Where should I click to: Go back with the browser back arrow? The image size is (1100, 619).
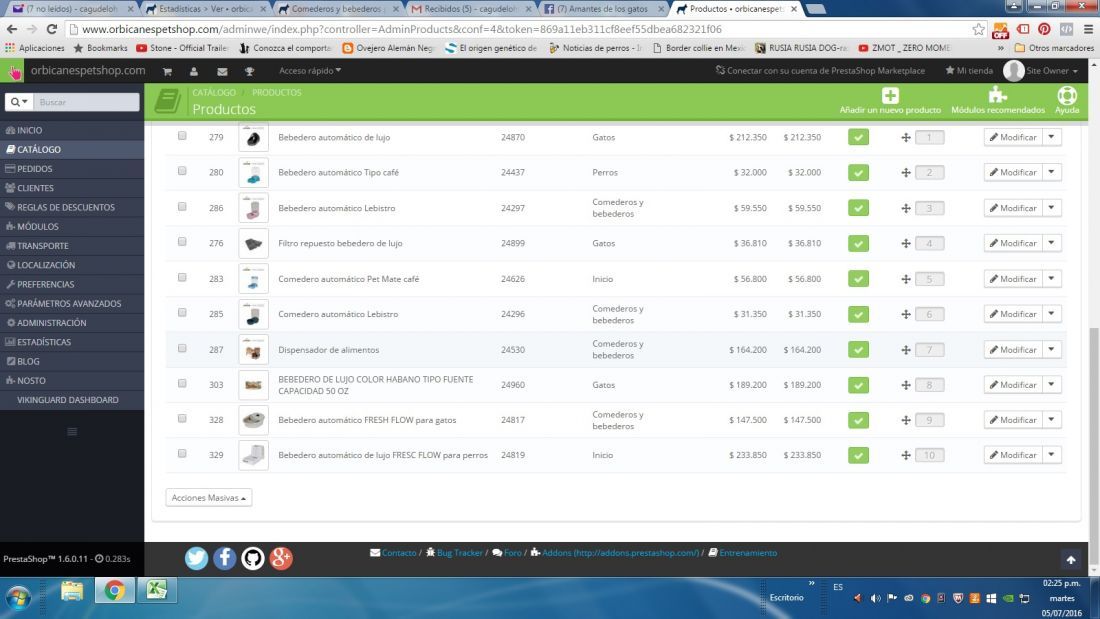(12, 29)
